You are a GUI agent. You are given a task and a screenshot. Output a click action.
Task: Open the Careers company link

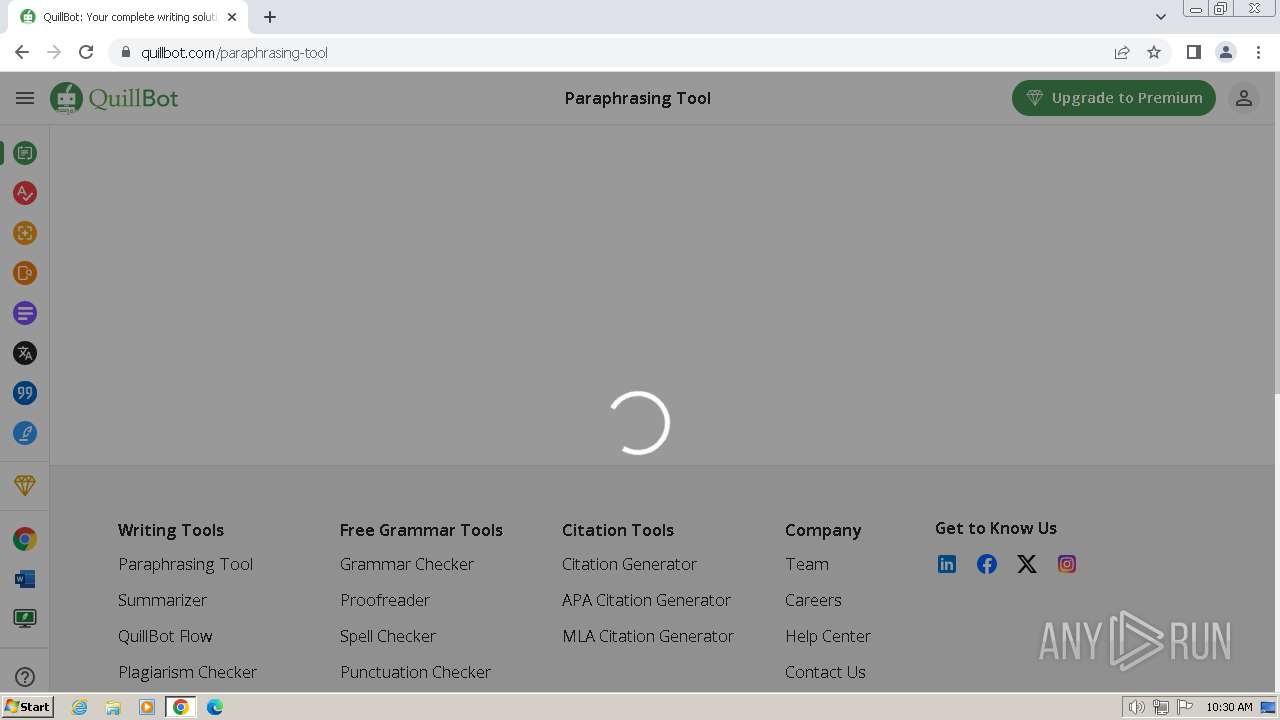(813, 600)
